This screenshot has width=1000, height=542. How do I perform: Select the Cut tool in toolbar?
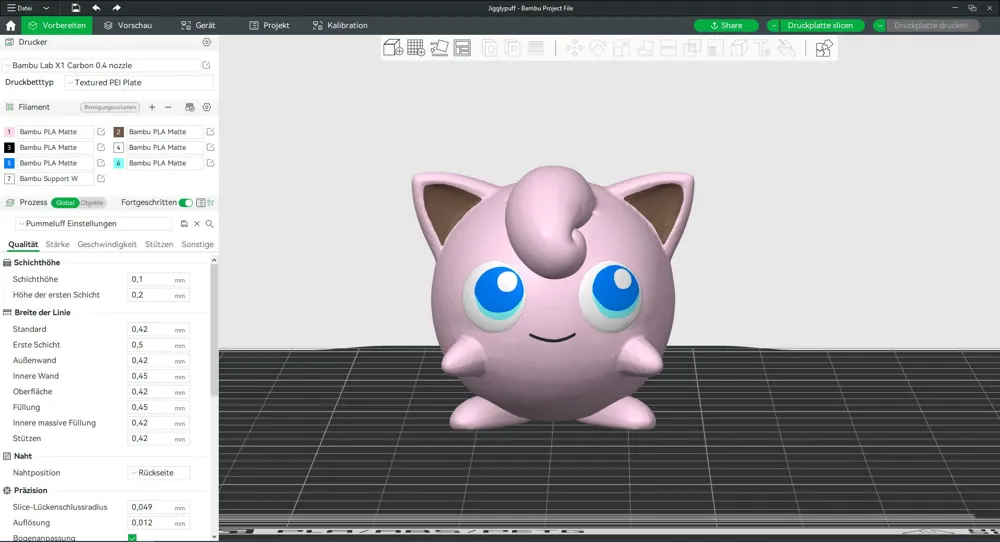(668, 48)
